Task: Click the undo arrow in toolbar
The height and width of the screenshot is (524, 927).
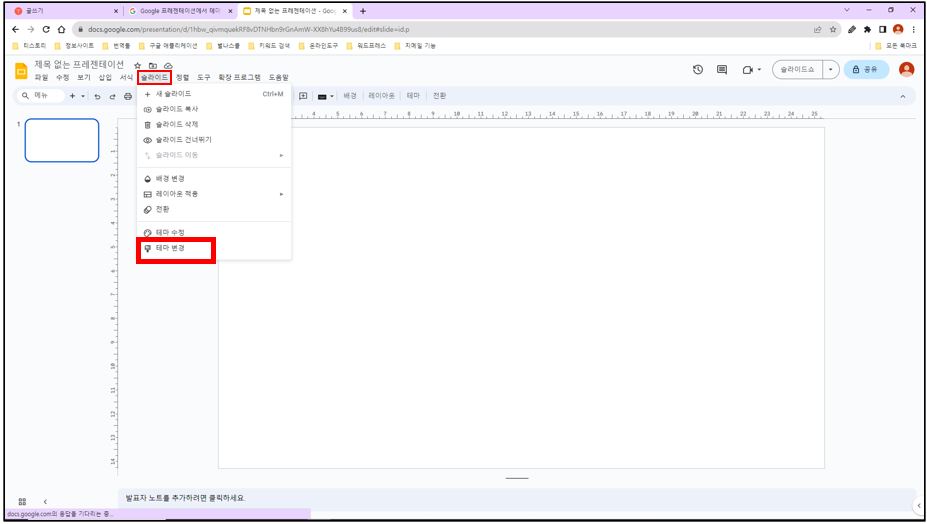Action: tap(98, 96)
